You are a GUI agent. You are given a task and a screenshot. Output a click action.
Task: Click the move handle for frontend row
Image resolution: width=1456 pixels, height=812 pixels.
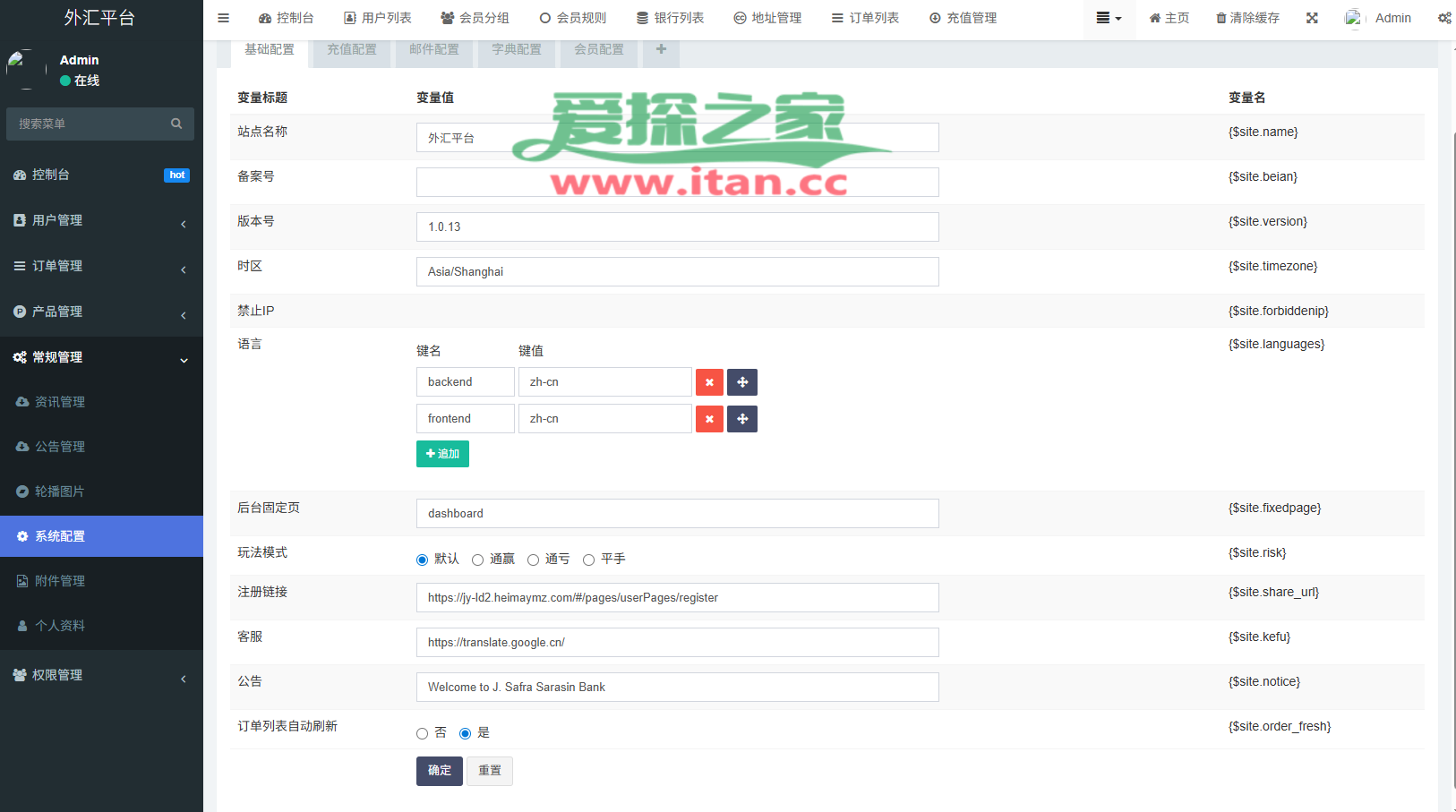[742, 419]
